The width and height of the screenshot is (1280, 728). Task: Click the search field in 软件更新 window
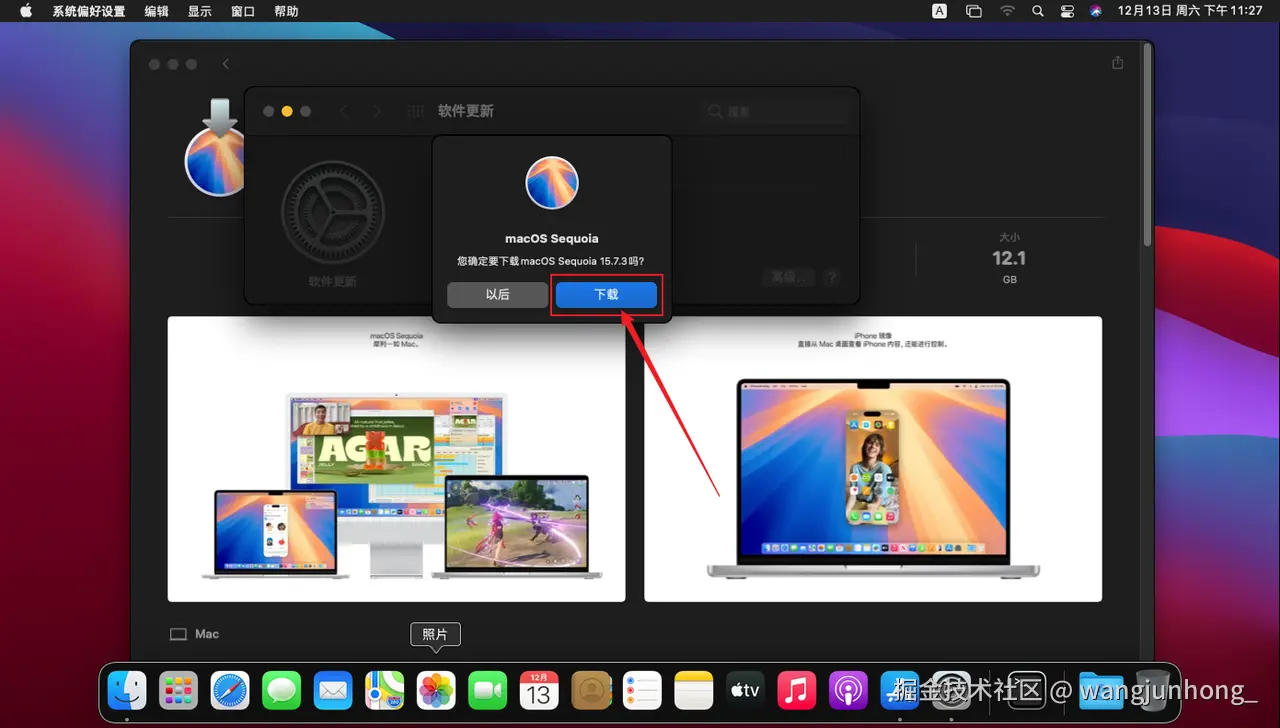click(x=775, y=112)
